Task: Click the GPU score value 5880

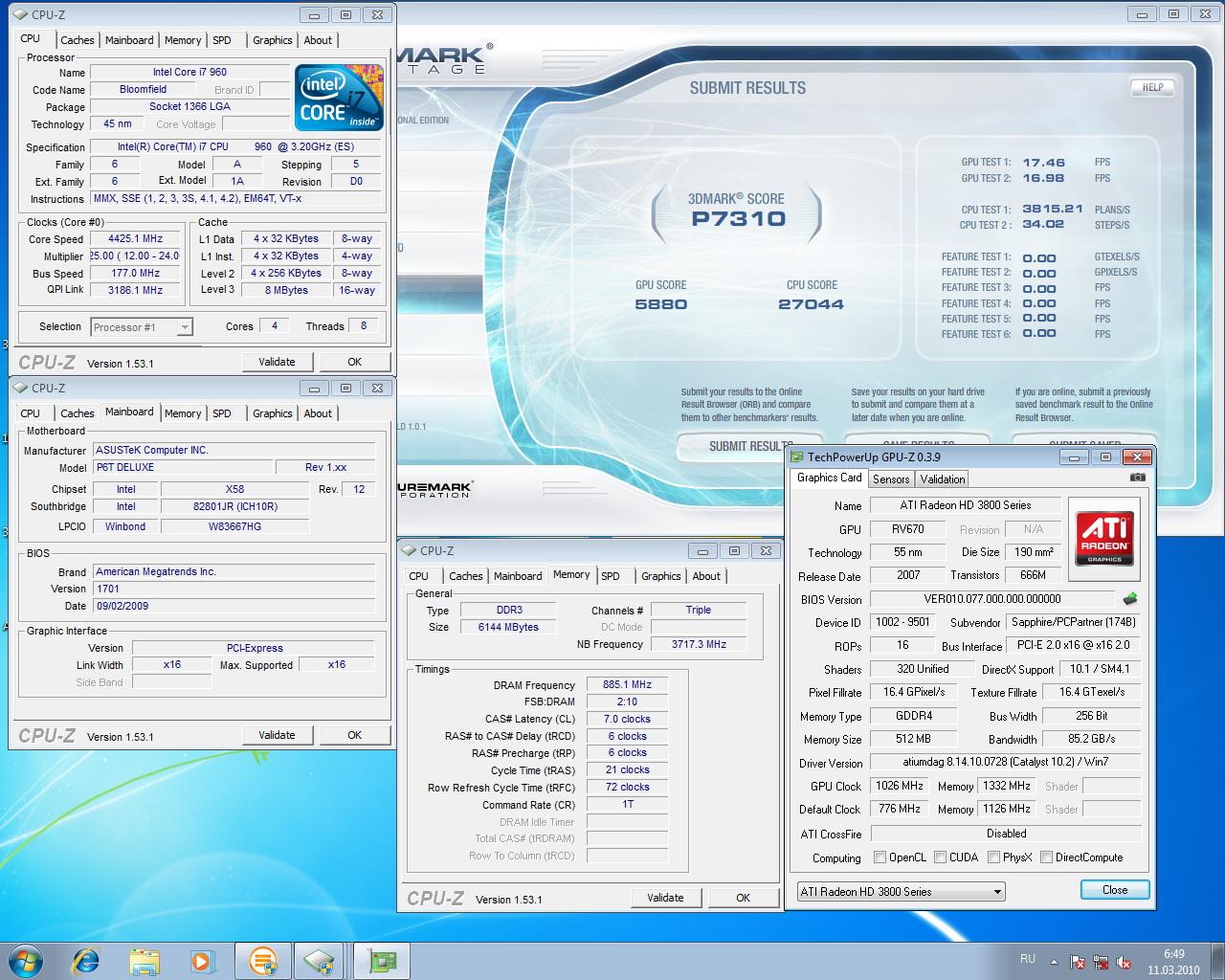Action: [x=660, y=304]
